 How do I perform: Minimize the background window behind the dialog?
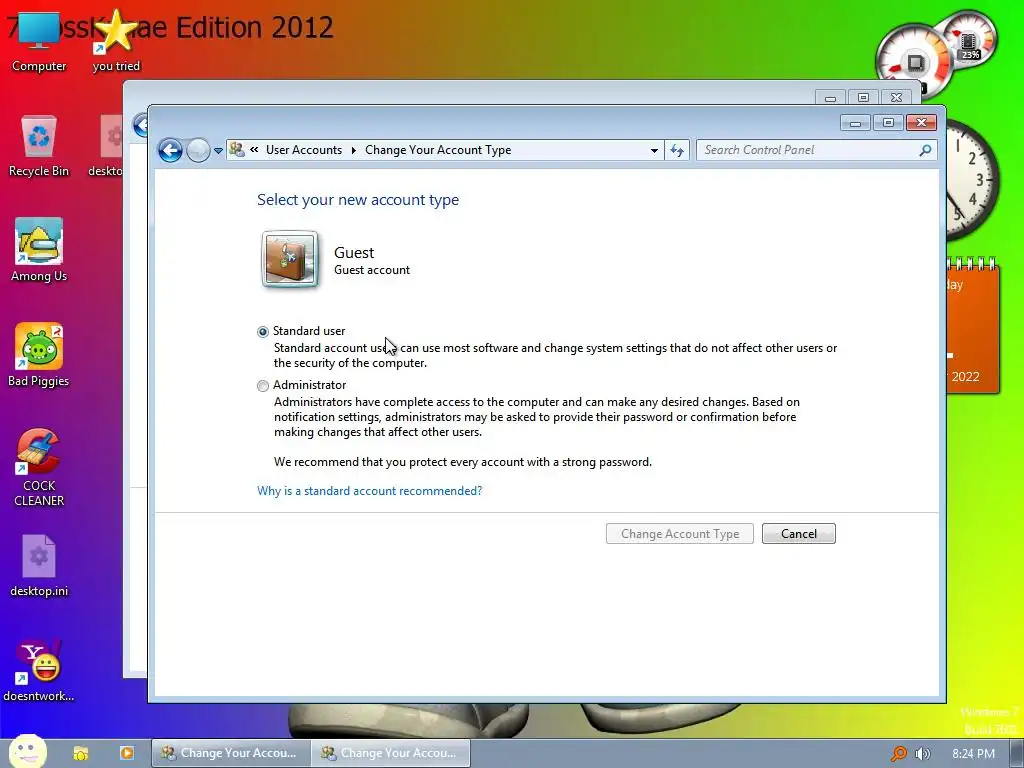point(830,97)
